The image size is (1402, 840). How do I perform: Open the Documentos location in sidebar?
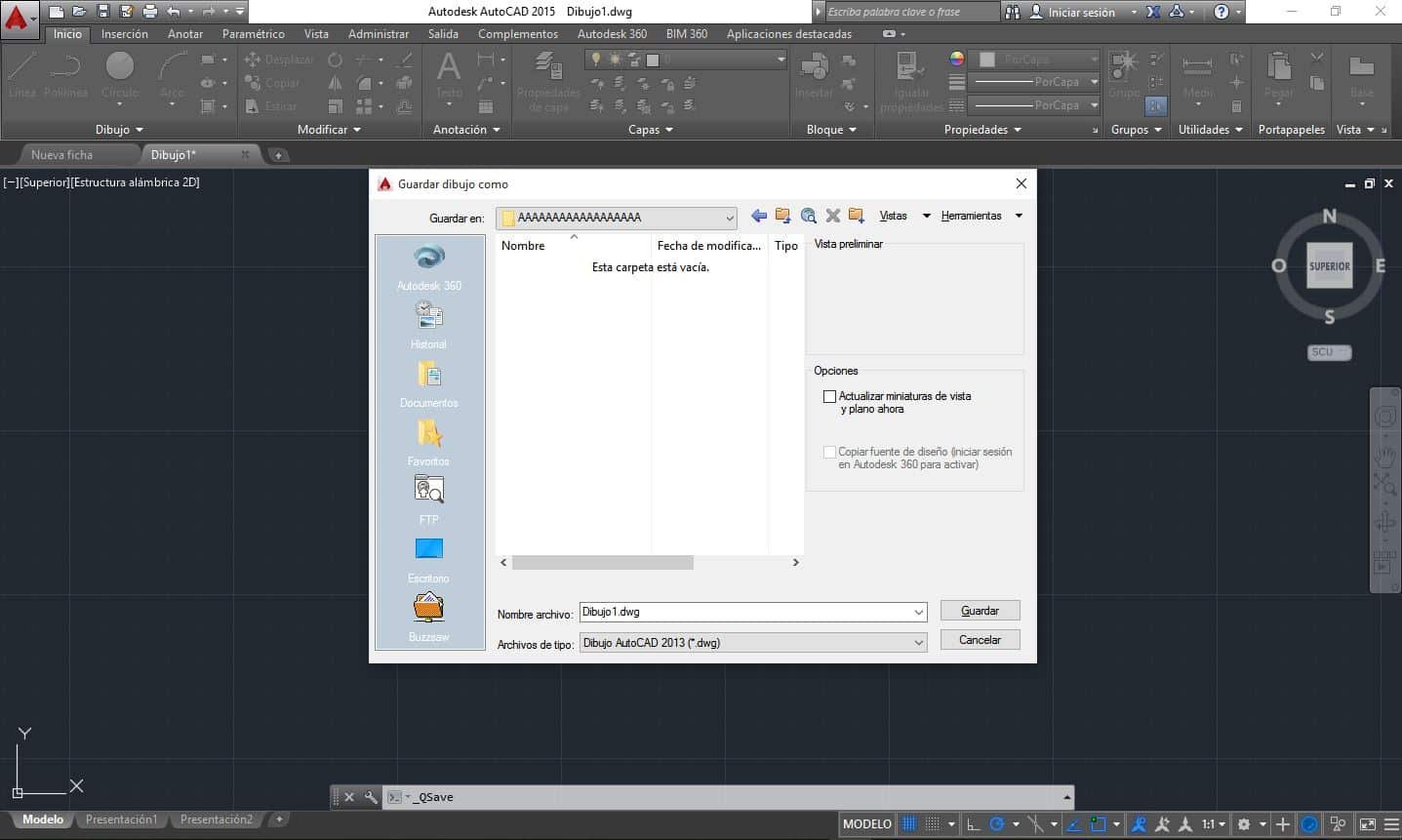[x=429, y=383]
